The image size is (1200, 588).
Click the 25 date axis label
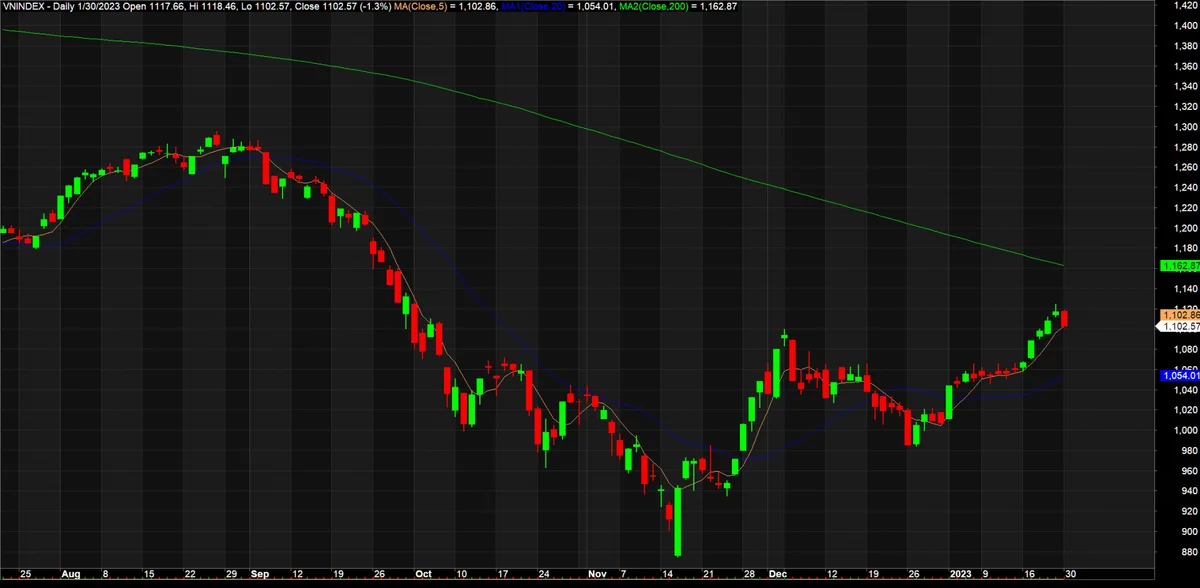pyautogui.click(x=24, y=576)
